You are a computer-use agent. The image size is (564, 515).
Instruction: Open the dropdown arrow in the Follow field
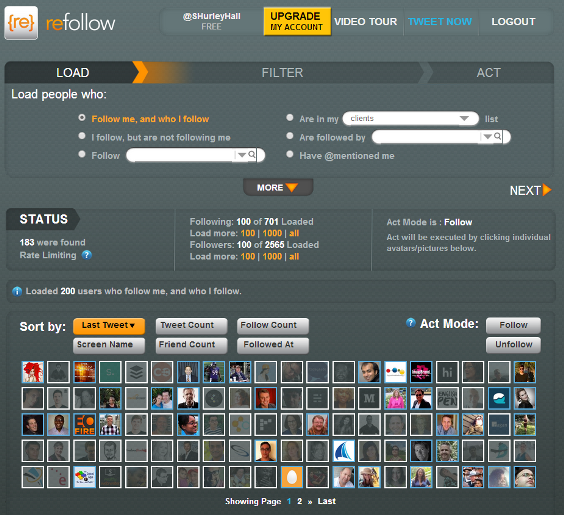pyautogui.click(x=242, y=155)
